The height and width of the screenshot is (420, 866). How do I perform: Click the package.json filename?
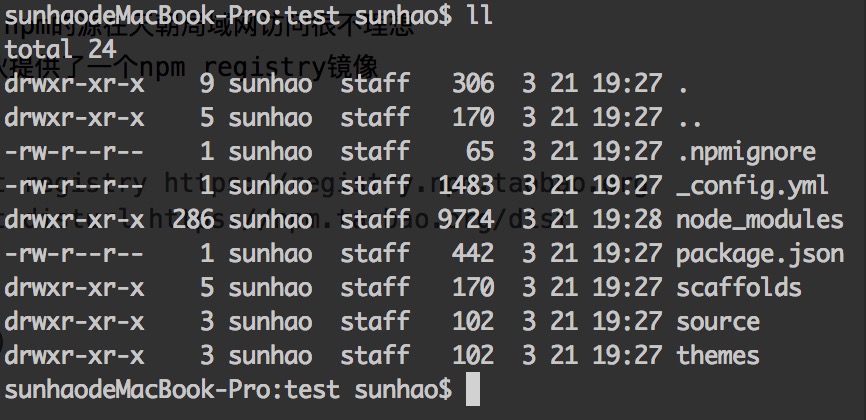pyautogui.click(x=760, y=255)
